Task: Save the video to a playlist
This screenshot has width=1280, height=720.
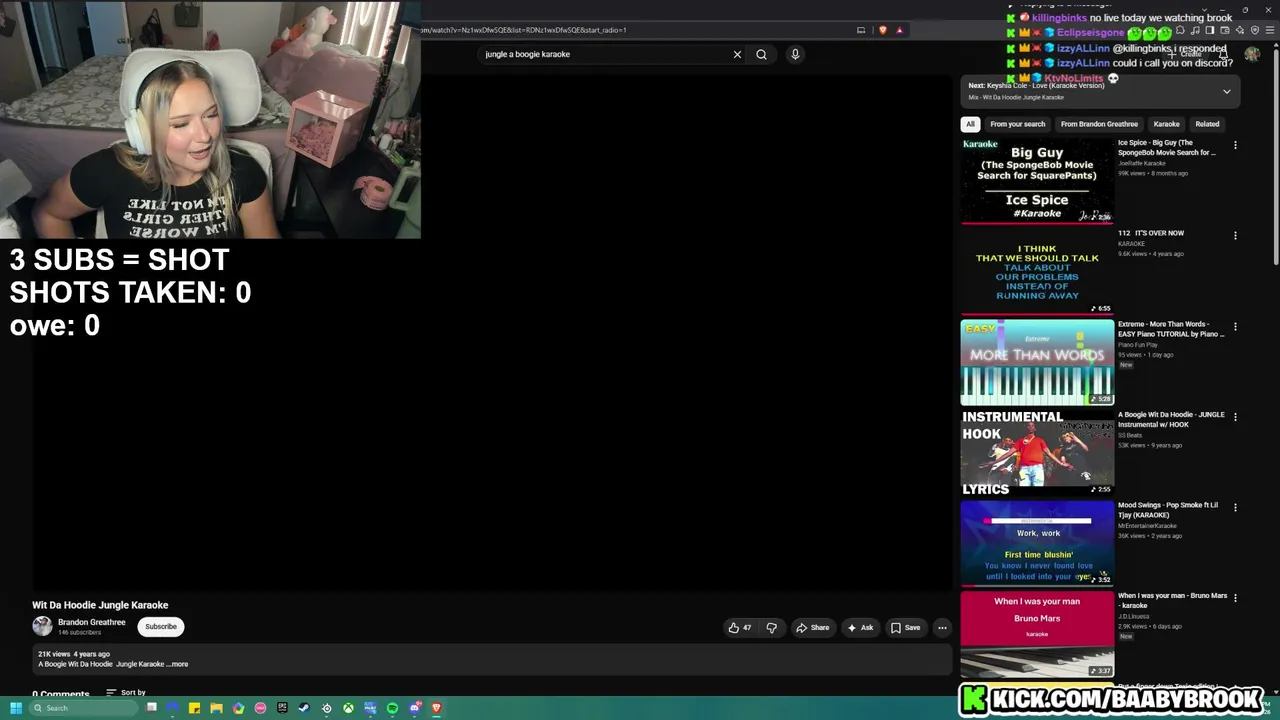Action: [x=905, y=628]
